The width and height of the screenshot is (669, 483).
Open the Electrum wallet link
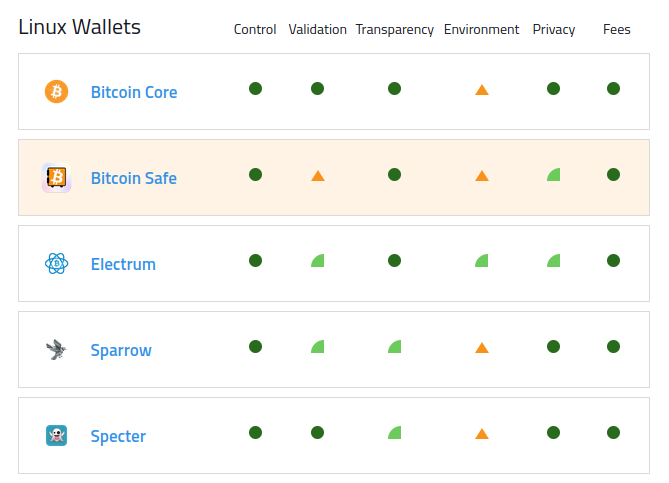(123, 264)
